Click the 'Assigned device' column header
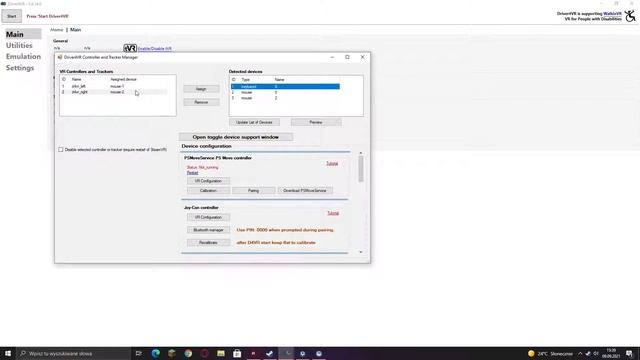The width and height of the screenshot is (640, 360). pos(123,79)
